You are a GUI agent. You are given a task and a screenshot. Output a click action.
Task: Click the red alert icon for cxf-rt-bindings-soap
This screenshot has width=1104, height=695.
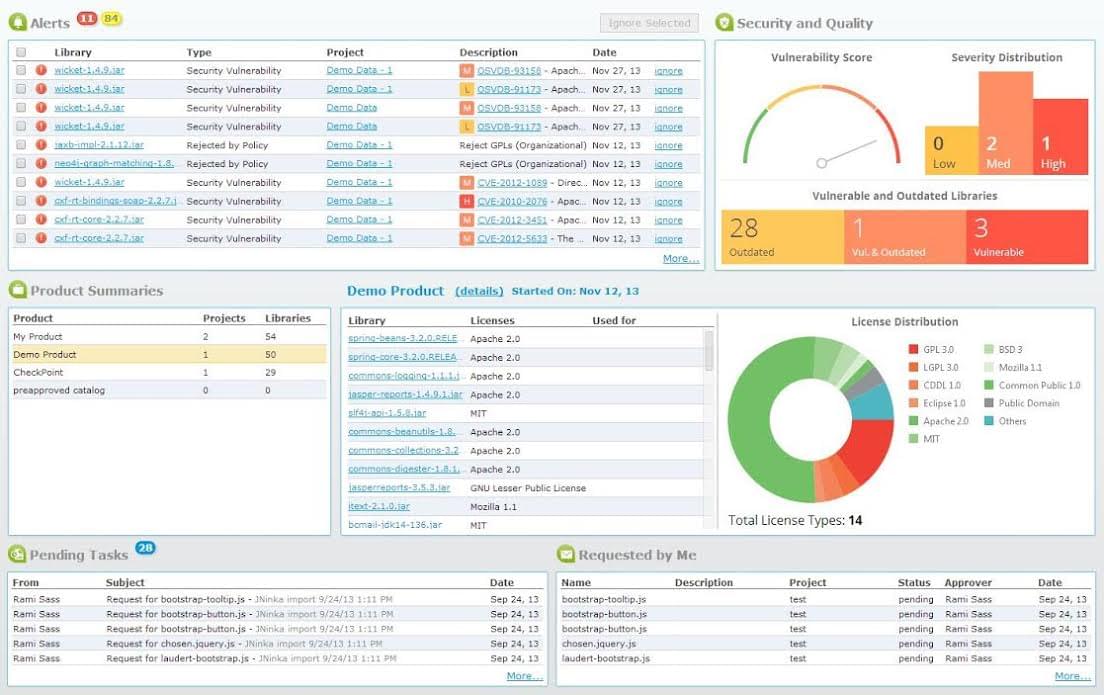(41, 201)
